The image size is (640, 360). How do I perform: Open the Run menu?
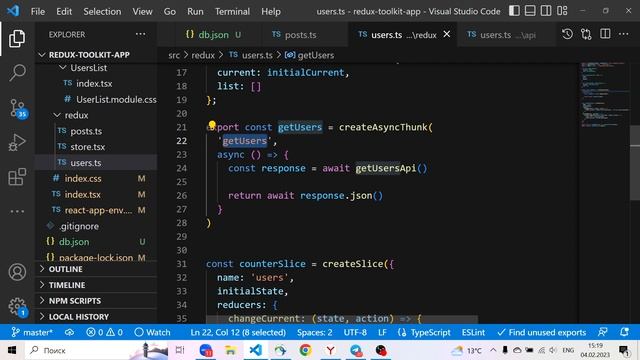click(195, 11)
